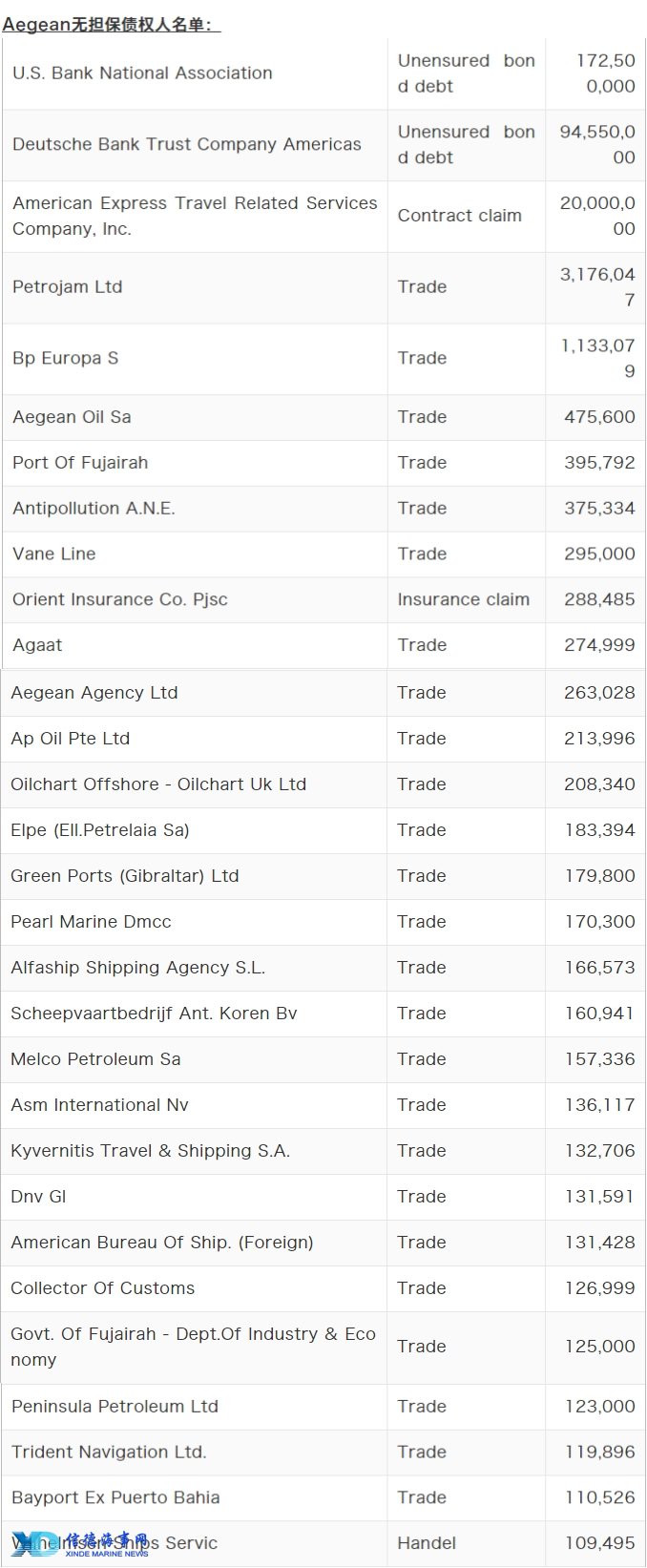Select Deutsche Bank Trust Company Americas row
The width and height of the screenshot is (647, 1568).
pyautogui.click(x=323, y=145)
